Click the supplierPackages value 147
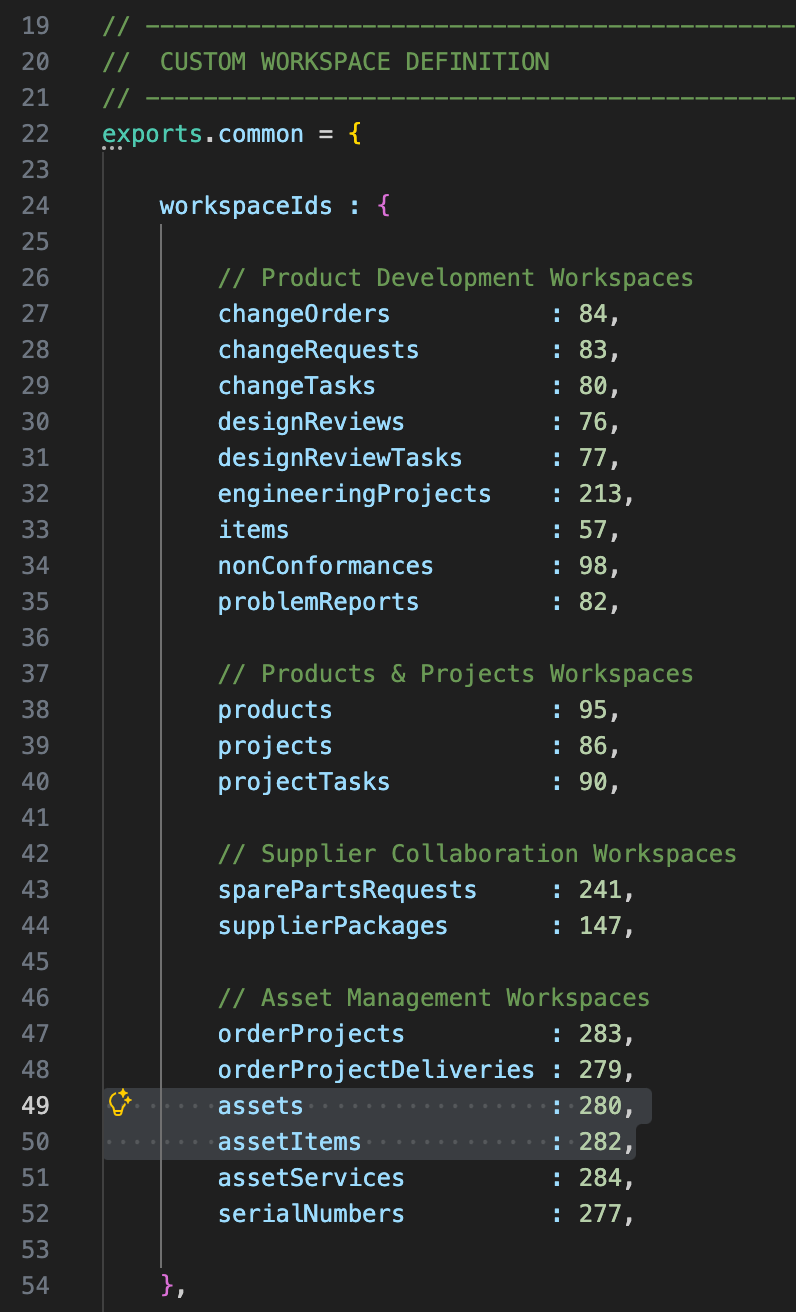The width and height of the screenshot is (796, 1312). click(x=600, y=926)
